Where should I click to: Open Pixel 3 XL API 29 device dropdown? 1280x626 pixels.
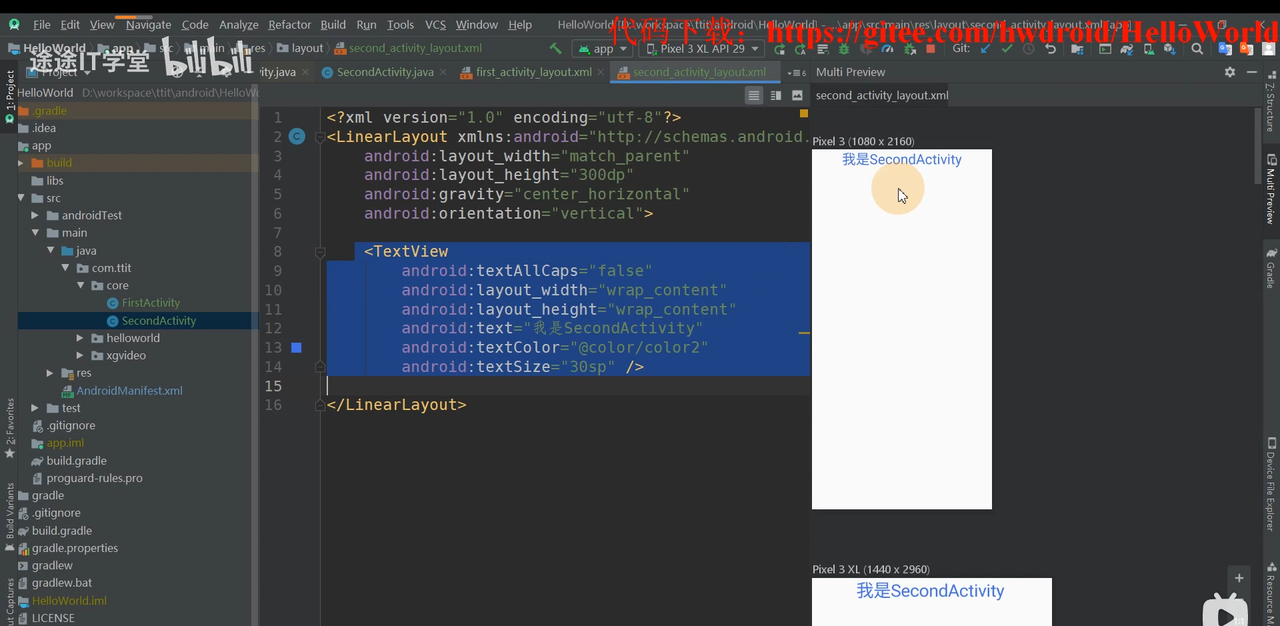pyautogui.click(x=701, y=48)
